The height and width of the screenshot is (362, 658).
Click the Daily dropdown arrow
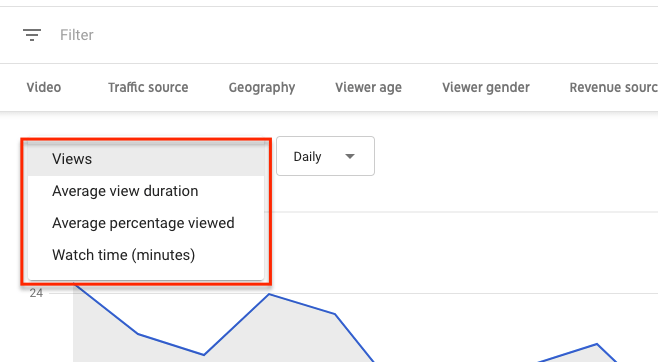pos(350,156)
